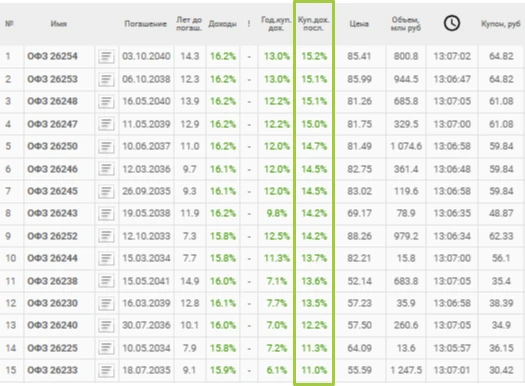Open the details icon for ОФЗ 26230
Viewport: 525px width, 386px height.
106,303
